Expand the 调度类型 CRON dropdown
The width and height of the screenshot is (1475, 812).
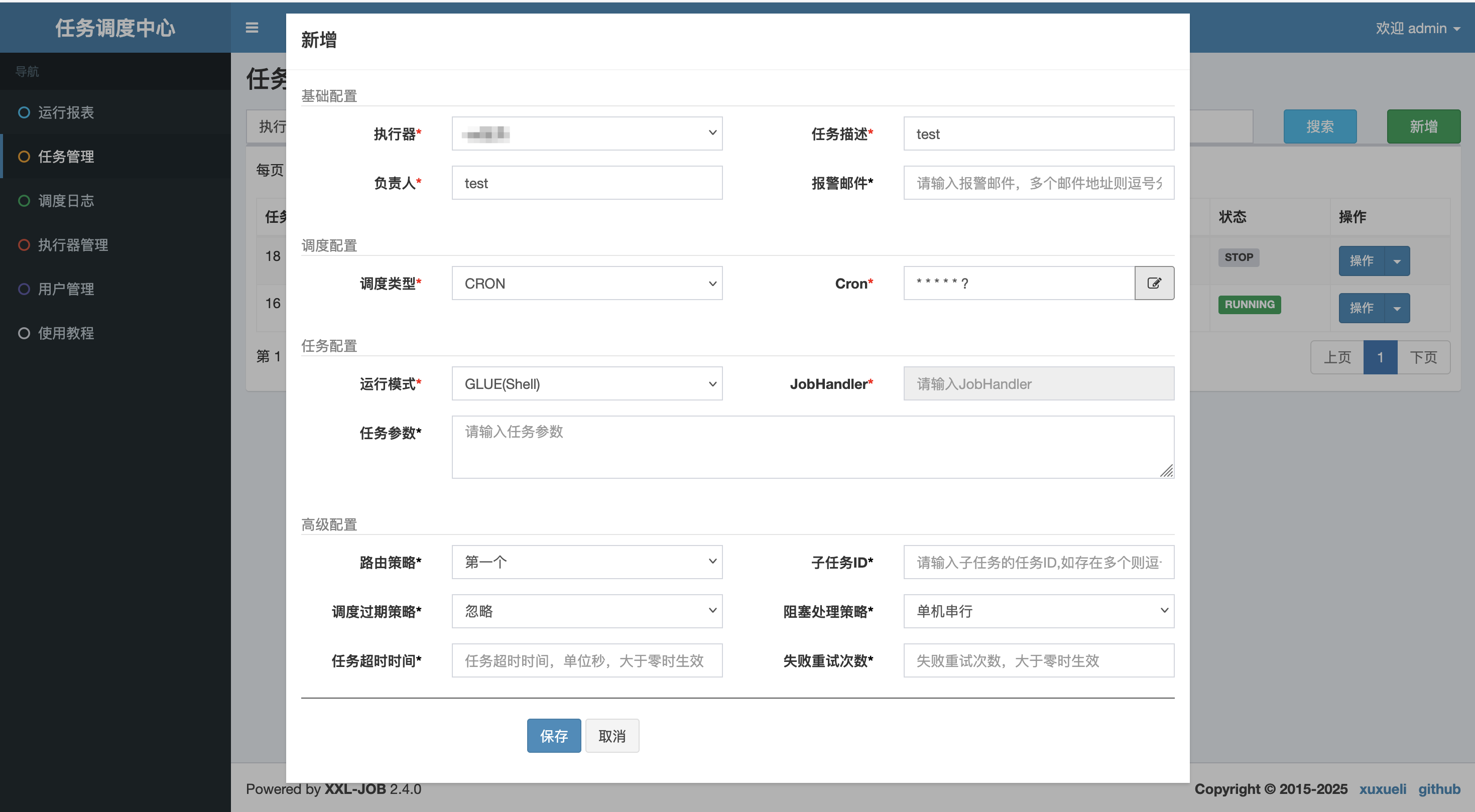coord(586,283)
